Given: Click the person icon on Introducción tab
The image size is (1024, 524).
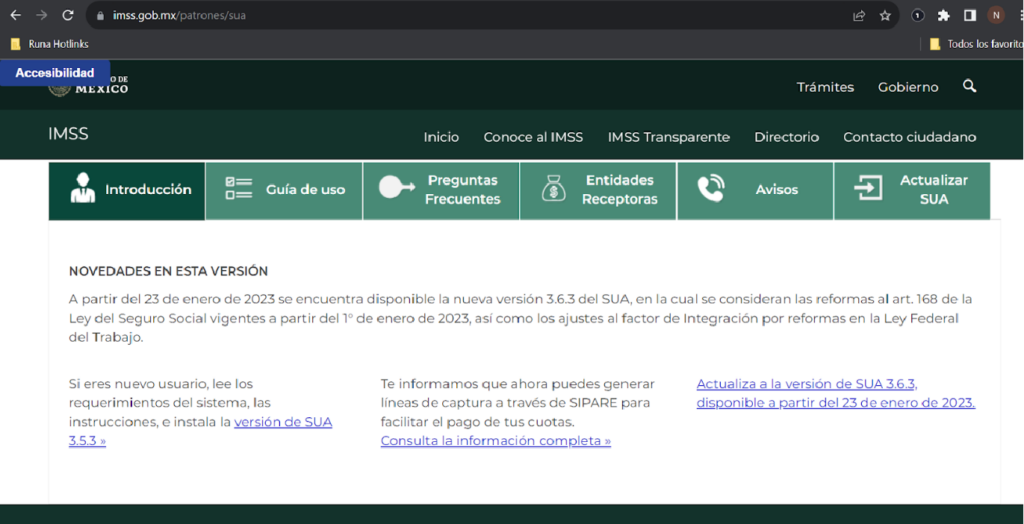Looking at the screenshot, I should (82, 188).
